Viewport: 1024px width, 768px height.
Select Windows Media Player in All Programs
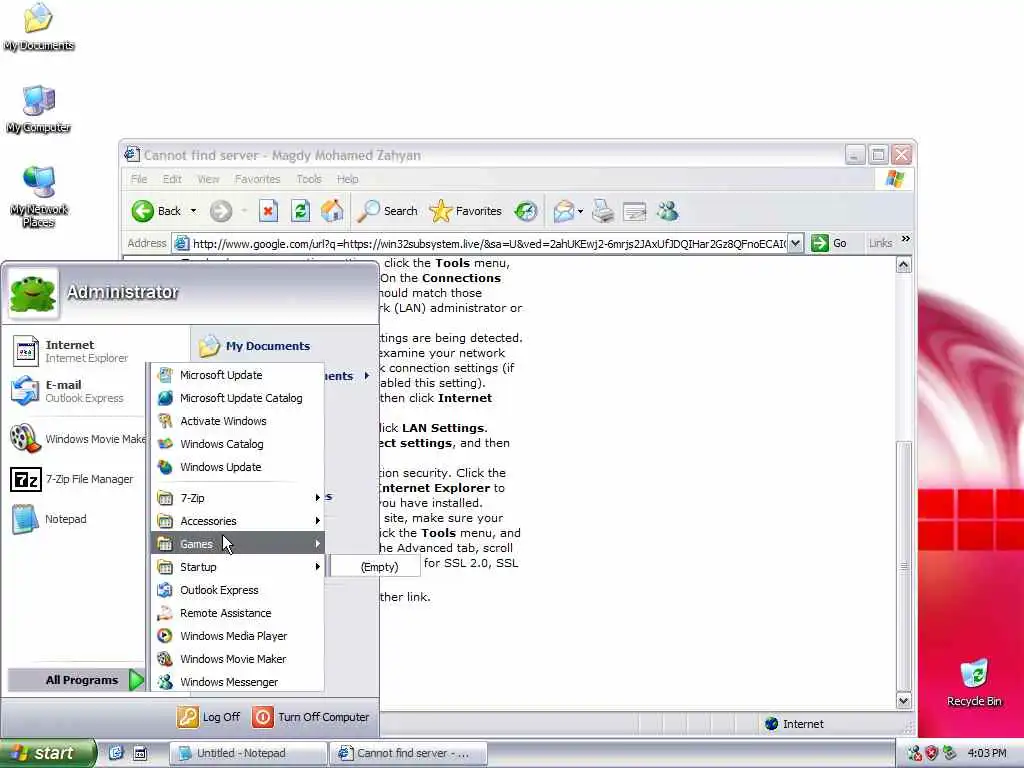(x=239, y=635)
